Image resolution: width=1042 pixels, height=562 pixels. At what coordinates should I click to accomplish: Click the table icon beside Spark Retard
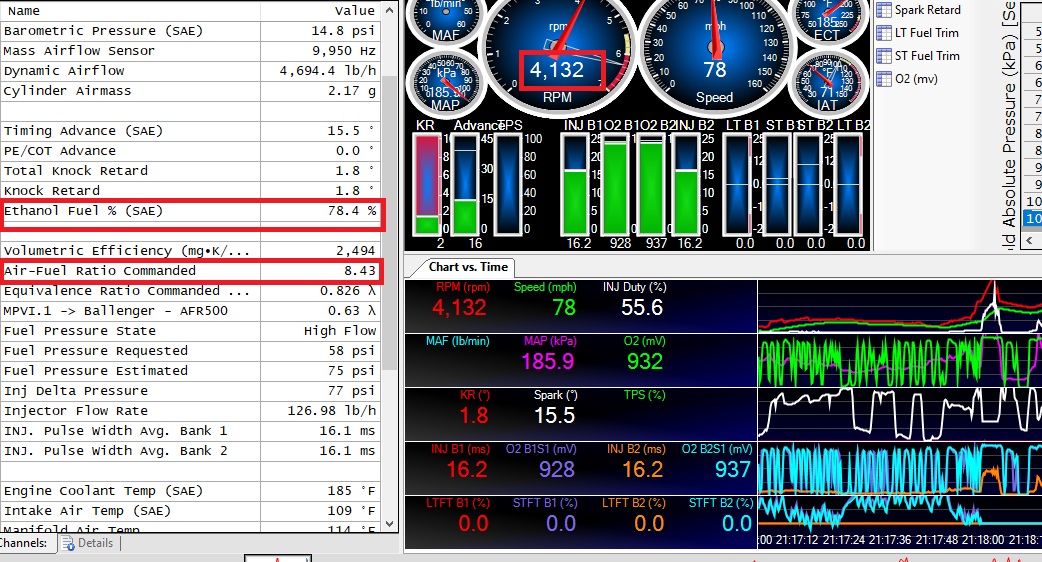884,10
